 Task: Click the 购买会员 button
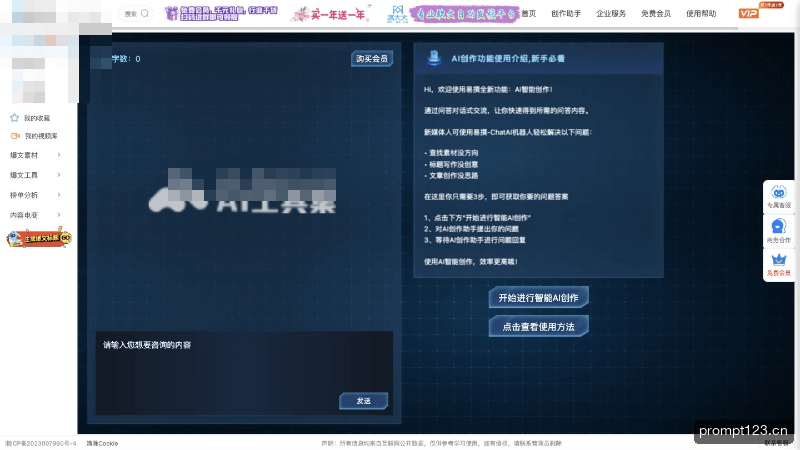click(372, 59)
